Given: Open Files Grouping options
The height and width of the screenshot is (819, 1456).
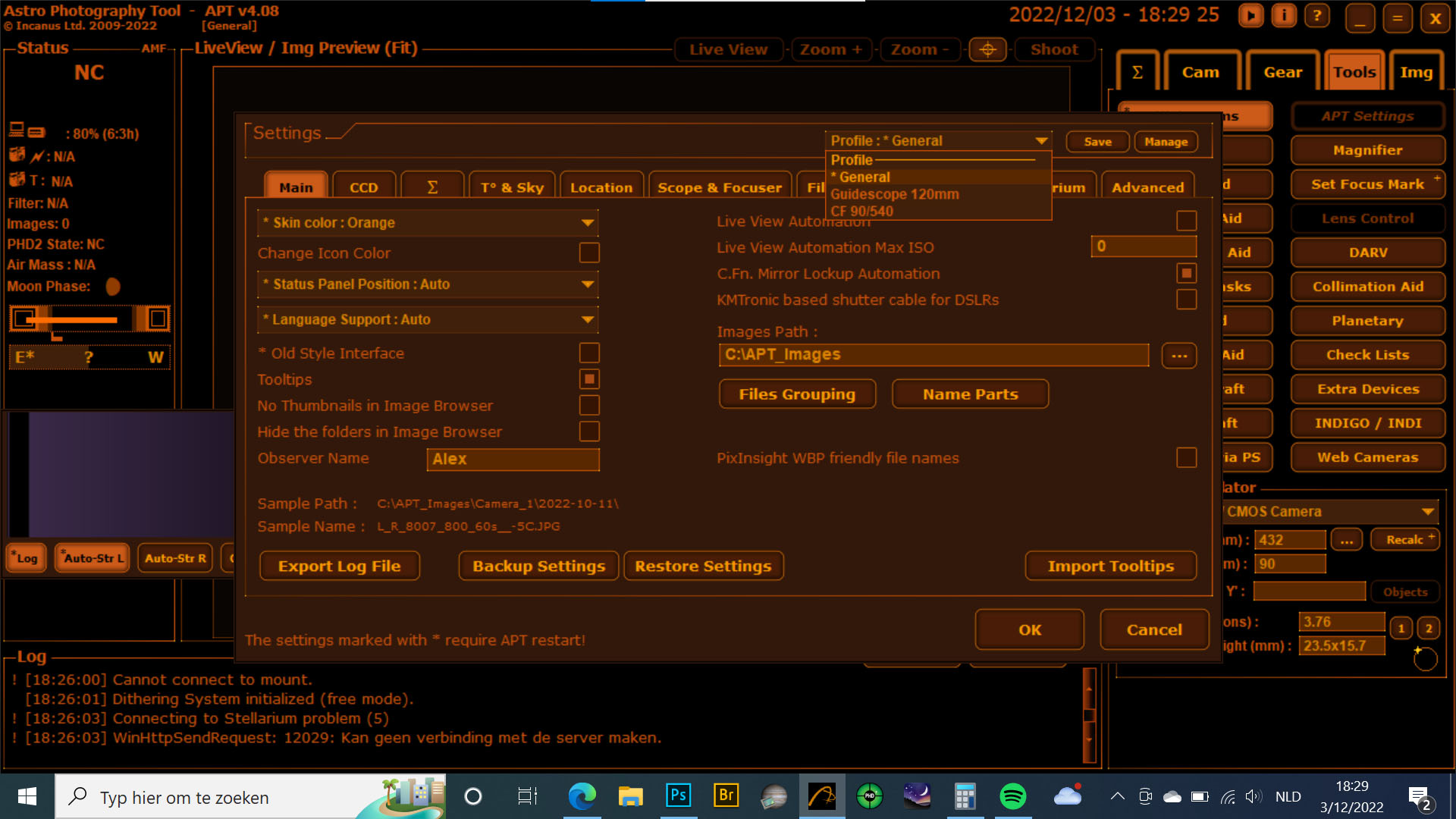Looking at the screenshot, I should [797, 394].
